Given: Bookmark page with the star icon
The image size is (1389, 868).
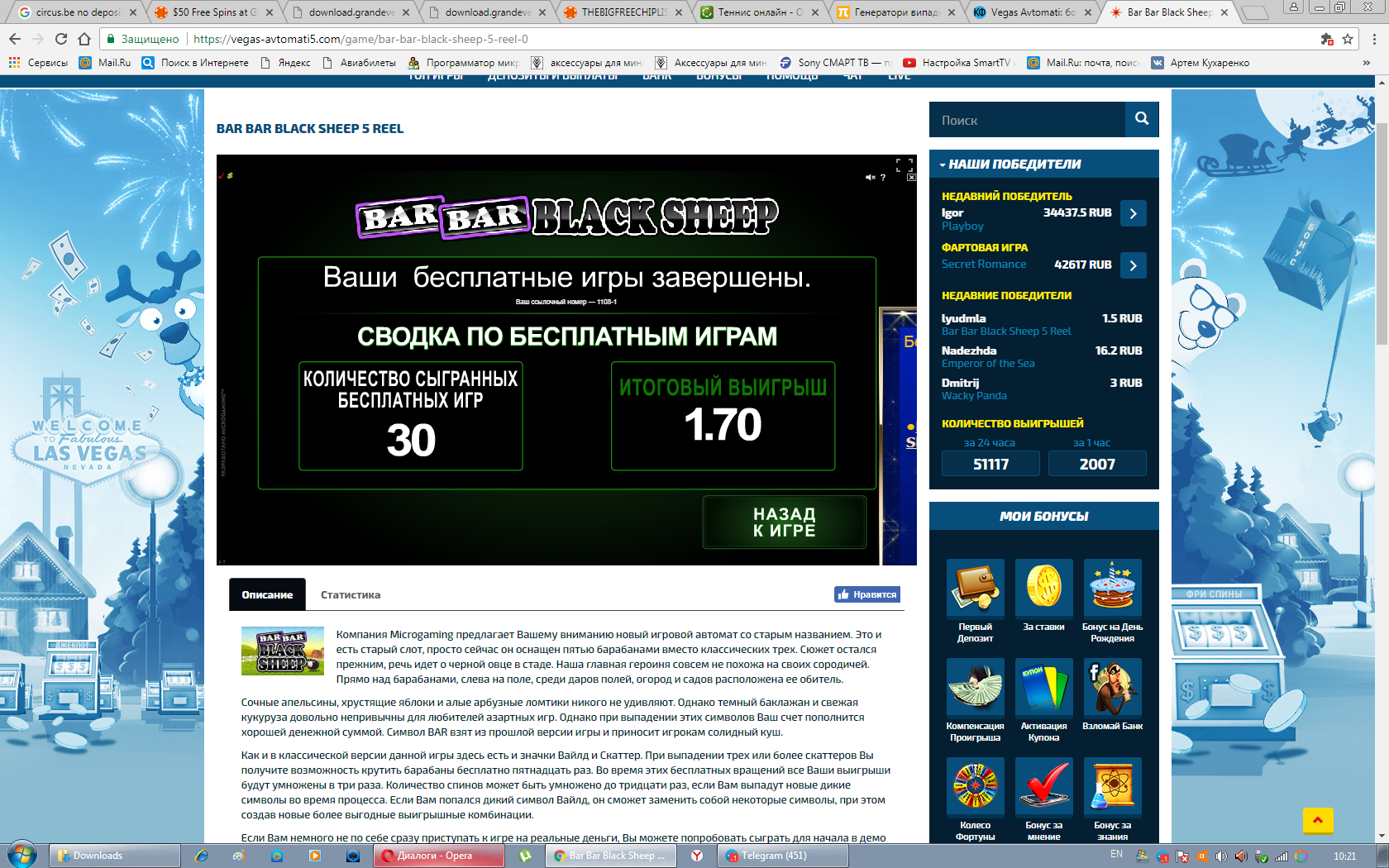Looking at the screenshot, I should tap(1348, 39).
